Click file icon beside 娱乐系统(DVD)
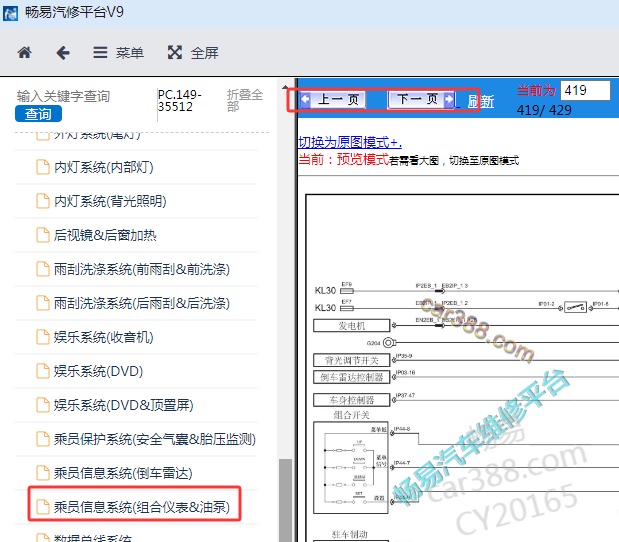Viewport: 619px width, 542px height. coord(43,371)
